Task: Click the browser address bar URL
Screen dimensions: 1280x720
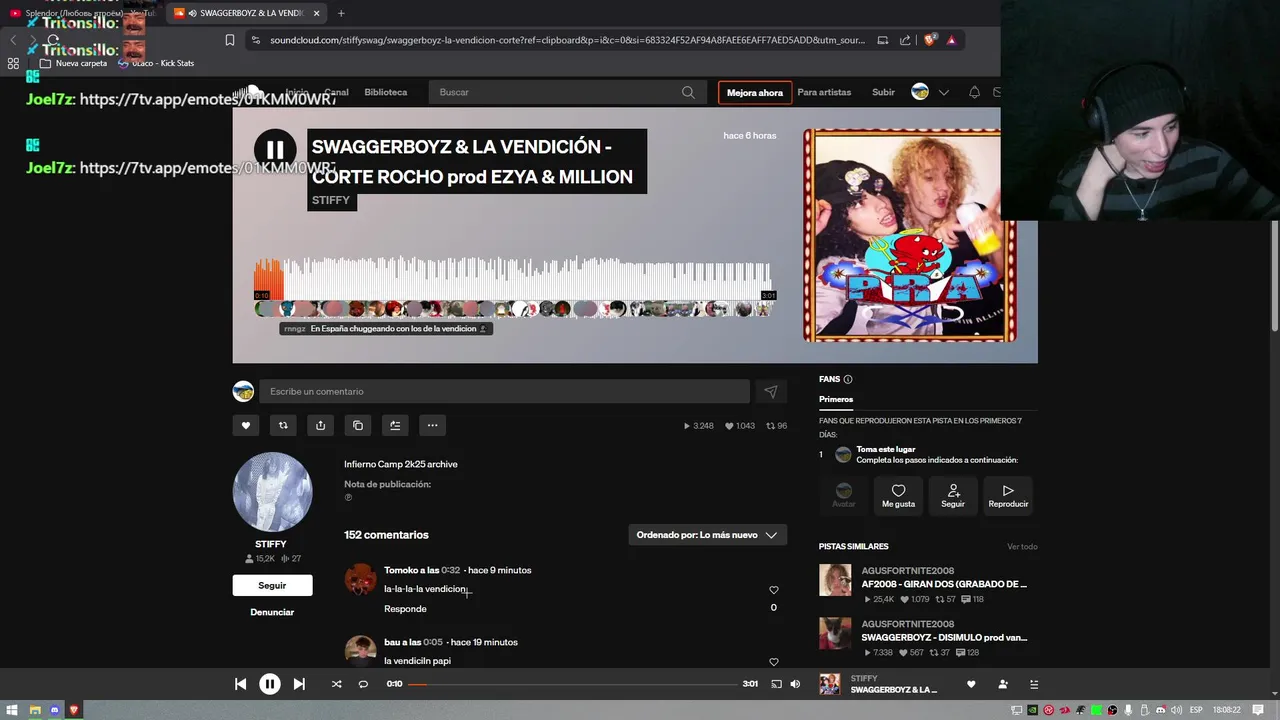Action: [567, 40]
